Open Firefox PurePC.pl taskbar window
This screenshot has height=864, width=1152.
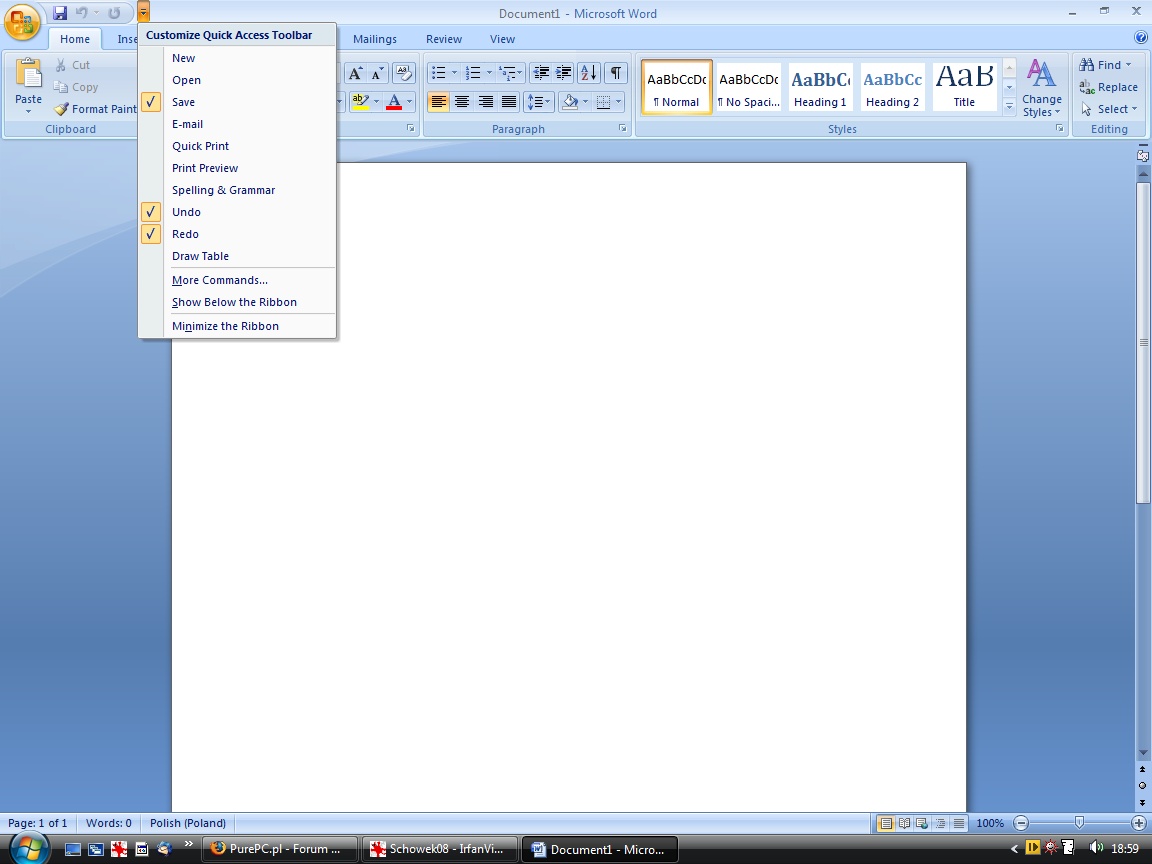(x=280, y=849)
